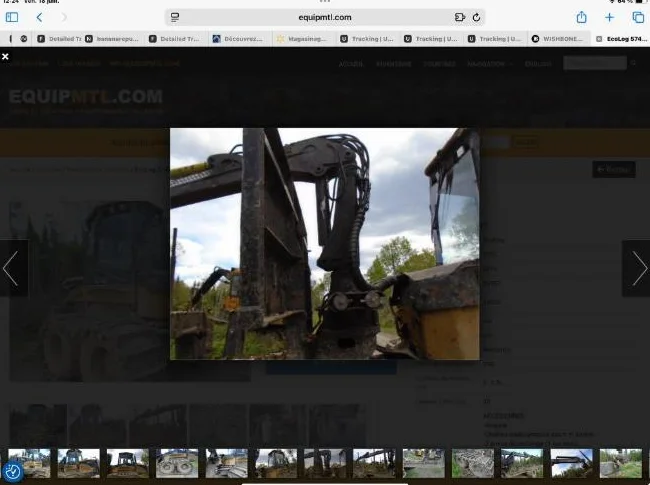Open the seventh thumbnail of the crane

pyautogui.click(x=325, y=463)
